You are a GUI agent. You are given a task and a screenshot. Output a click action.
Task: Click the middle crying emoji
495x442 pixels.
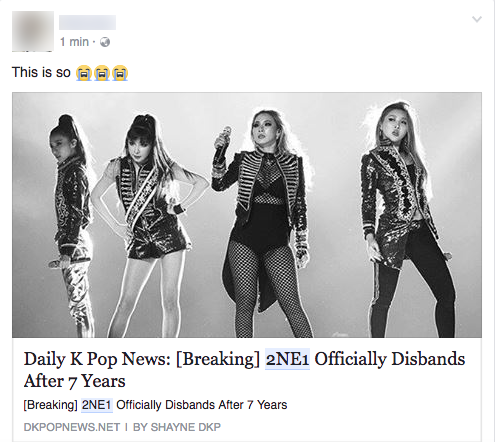102,73
